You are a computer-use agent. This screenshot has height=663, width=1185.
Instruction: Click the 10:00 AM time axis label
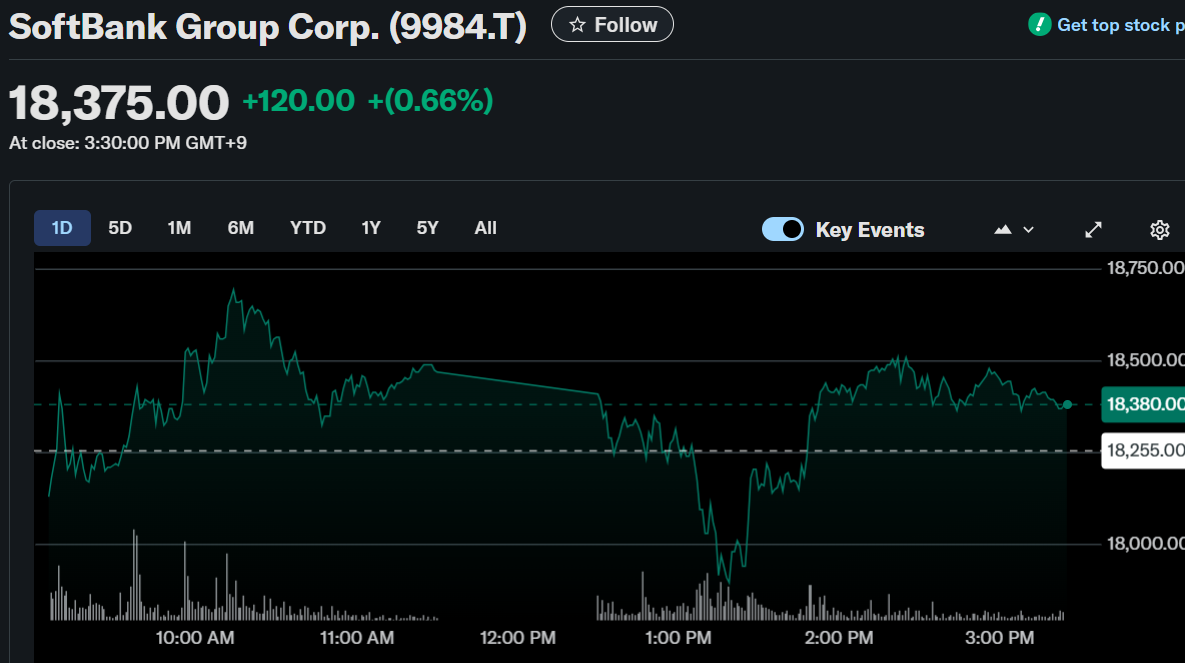point(195,638)
